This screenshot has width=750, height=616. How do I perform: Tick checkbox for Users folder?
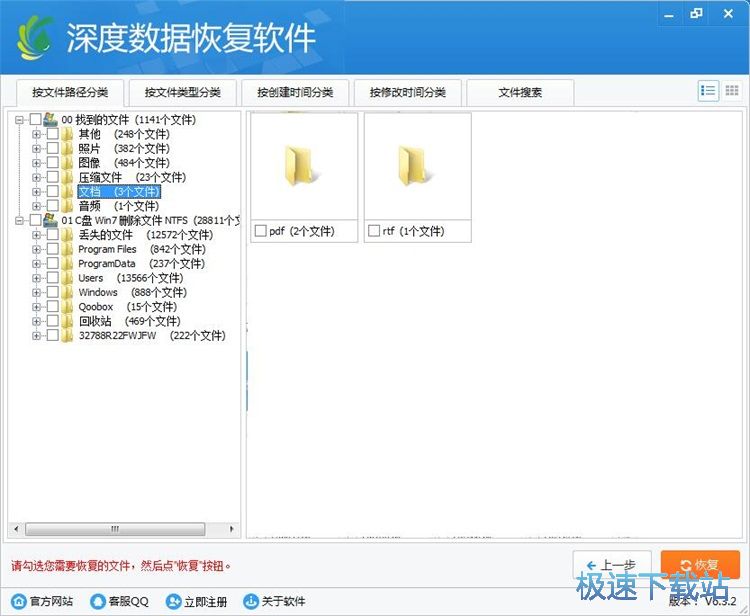click(53, 277)
